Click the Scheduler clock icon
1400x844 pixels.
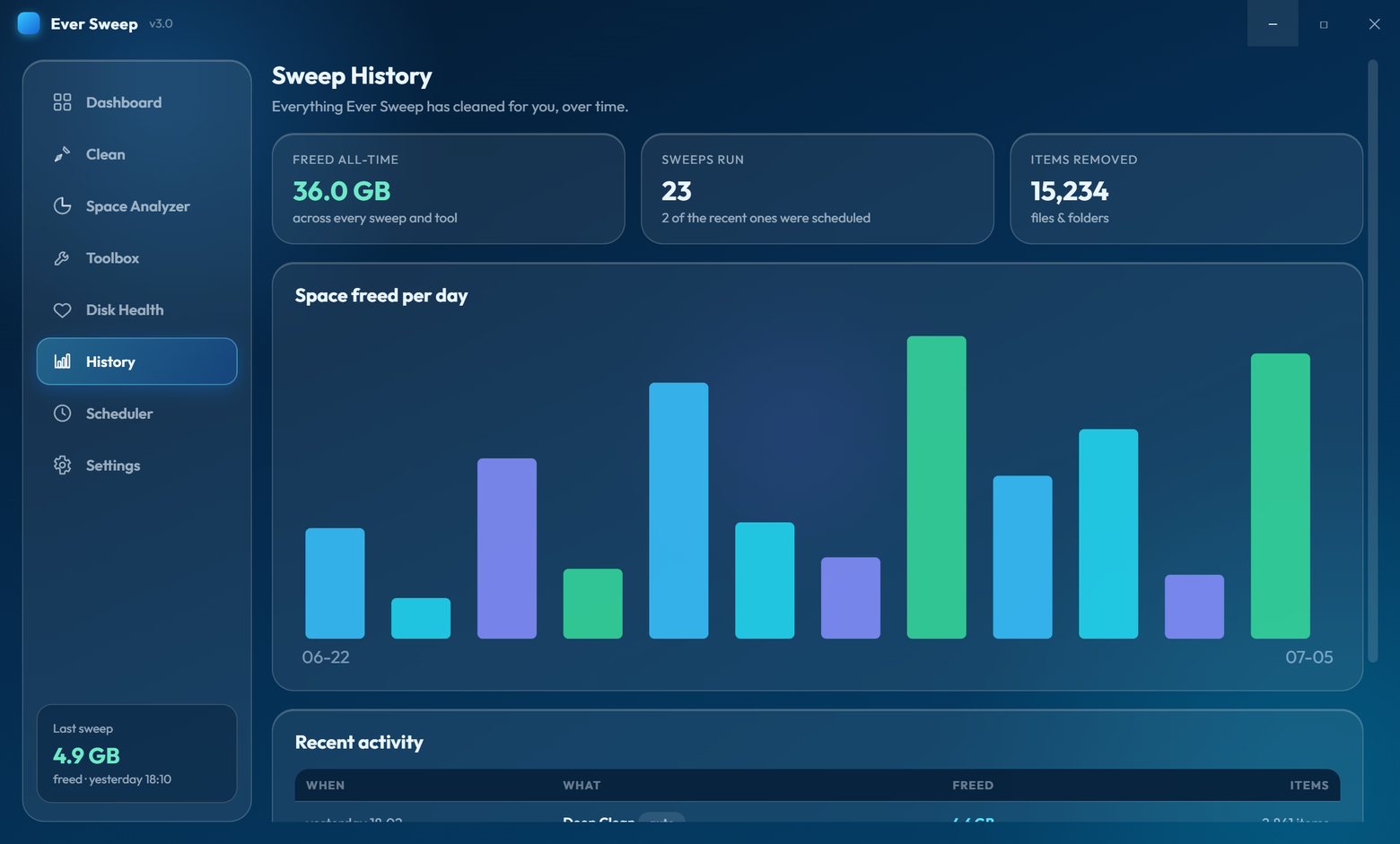(x=62, y=413)
